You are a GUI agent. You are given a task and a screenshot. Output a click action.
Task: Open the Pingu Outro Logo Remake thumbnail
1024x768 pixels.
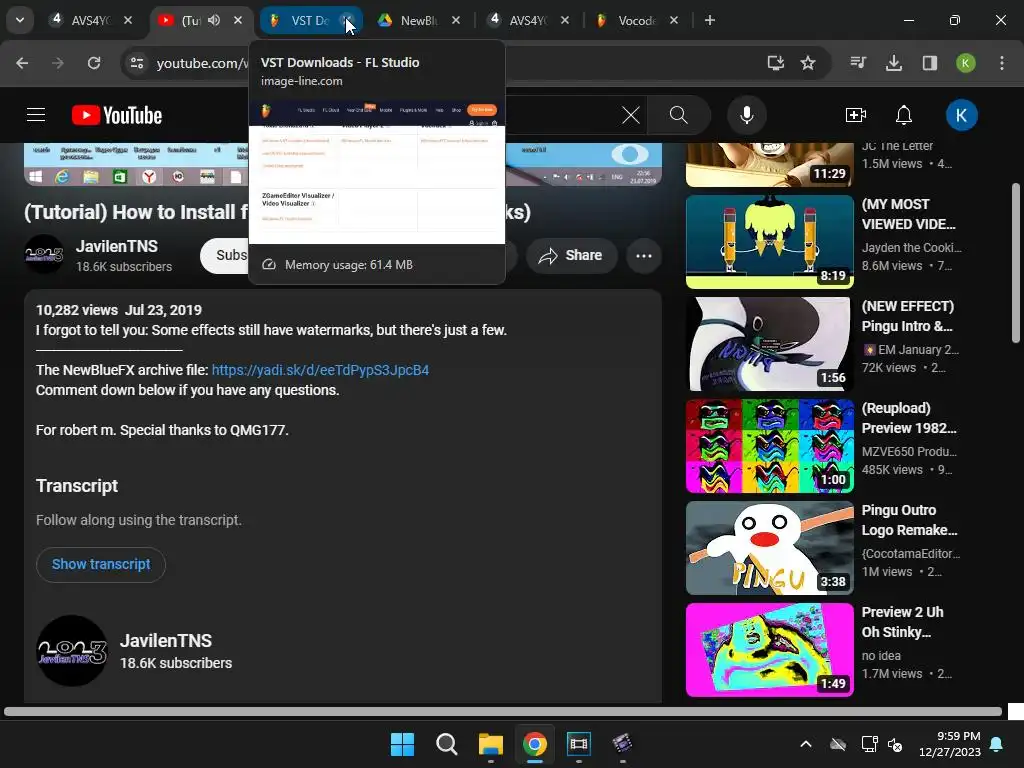[x=769, y=547]
